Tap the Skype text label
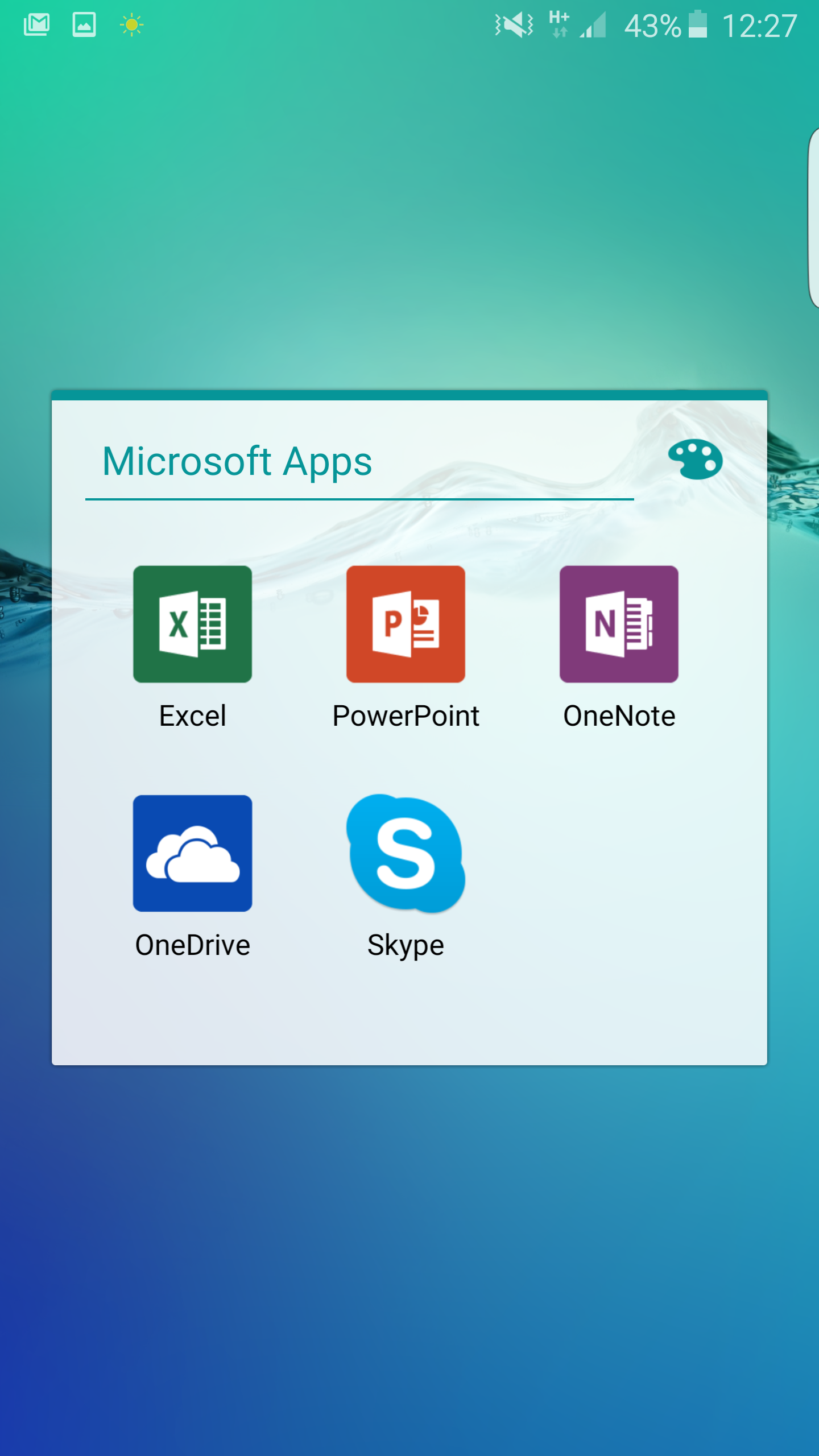Image resolution: width=819 pixels, height=1456 pixels. point(406,945)
